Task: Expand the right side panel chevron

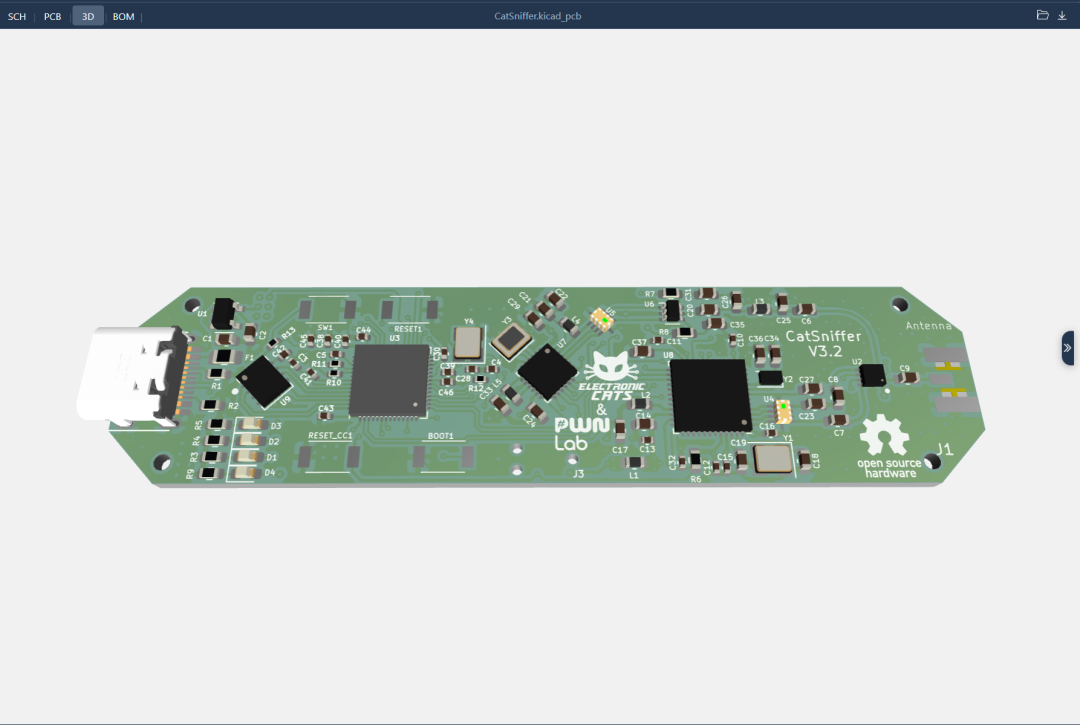Action: tap(1068, 348)
